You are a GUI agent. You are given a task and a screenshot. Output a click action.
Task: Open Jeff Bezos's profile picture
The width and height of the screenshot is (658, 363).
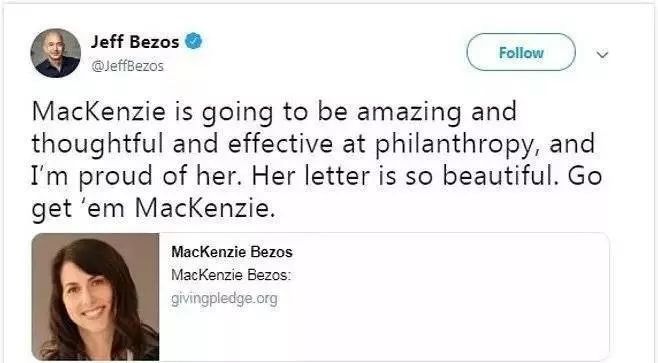pos(55,53)
